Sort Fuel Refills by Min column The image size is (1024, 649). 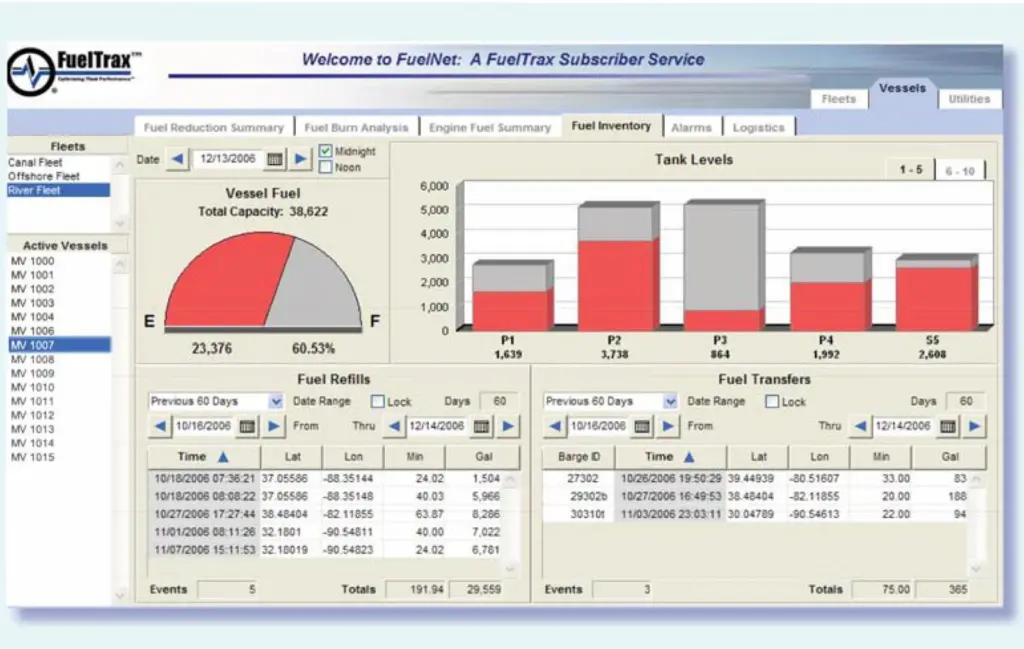415,457
